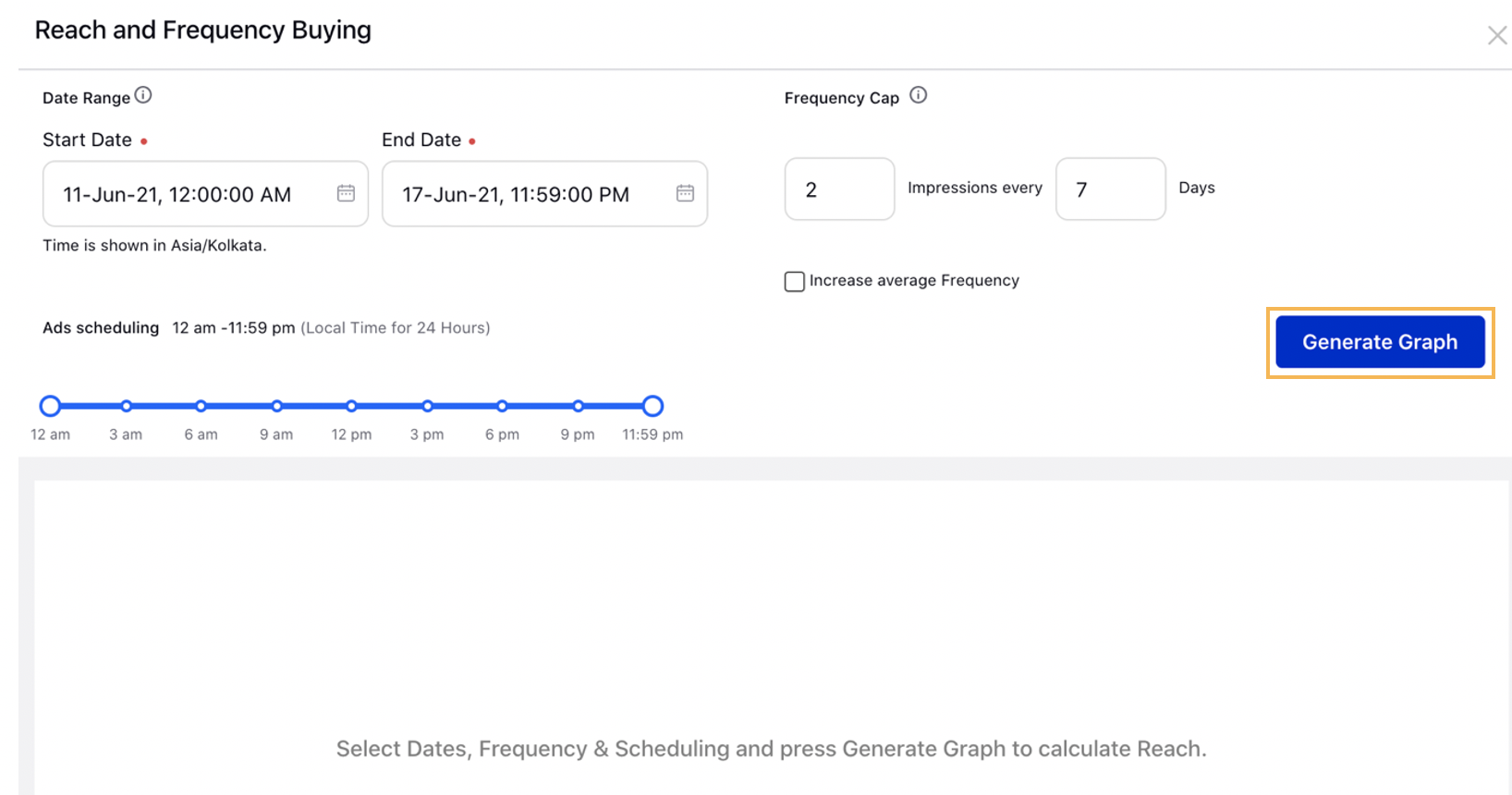Select the 11:59 pm end slider handle

coord(652,406)
